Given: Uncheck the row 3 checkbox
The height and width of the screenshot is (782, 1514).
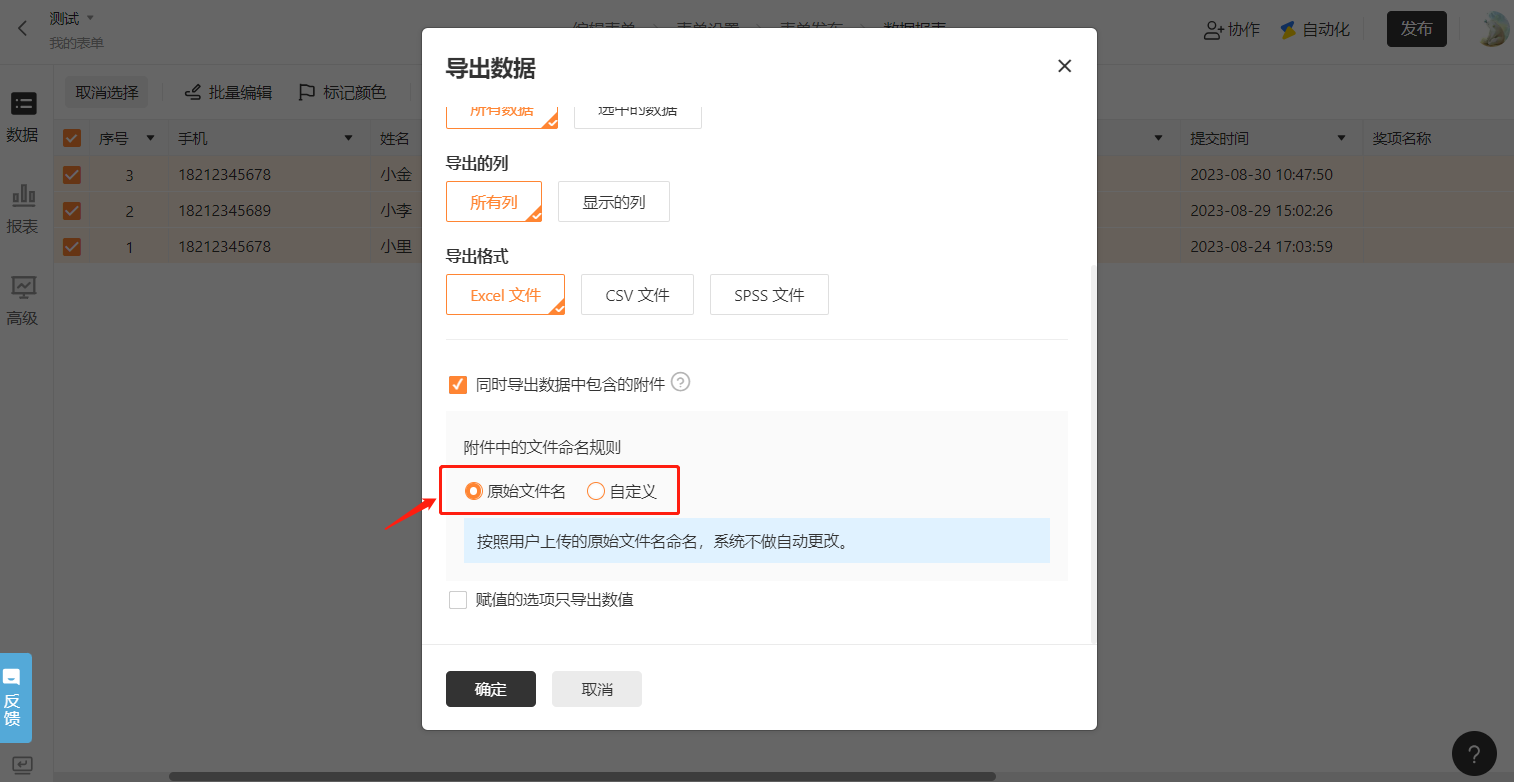Looking at the screenshot, I should tap(72, 175).
